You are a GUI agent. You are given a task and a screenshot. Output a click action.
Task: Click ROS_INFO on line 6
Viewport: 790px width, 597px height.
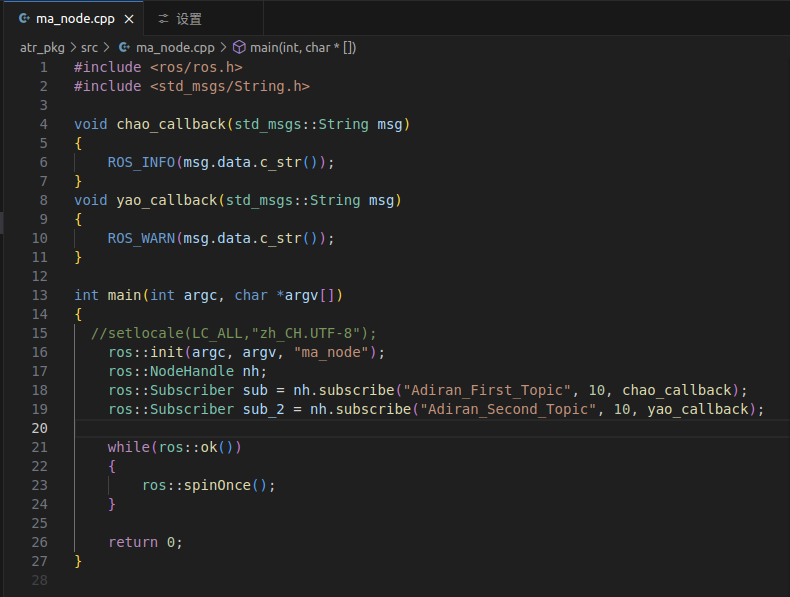click(141, 162)
